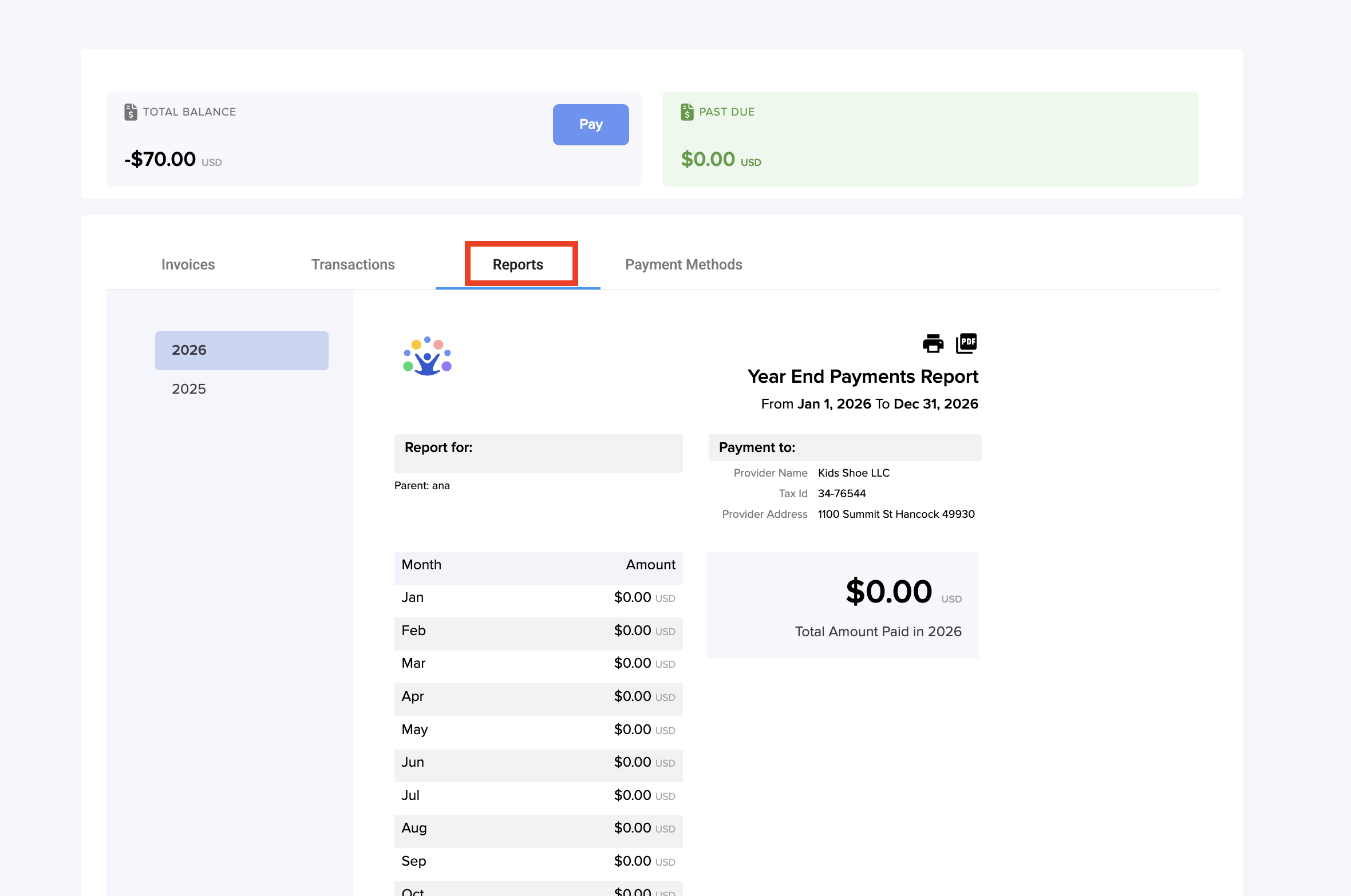The width and height of the screenshot is (1351, 896).
Task: Go to Payment Methods tab
Action: tap(684, 264)
